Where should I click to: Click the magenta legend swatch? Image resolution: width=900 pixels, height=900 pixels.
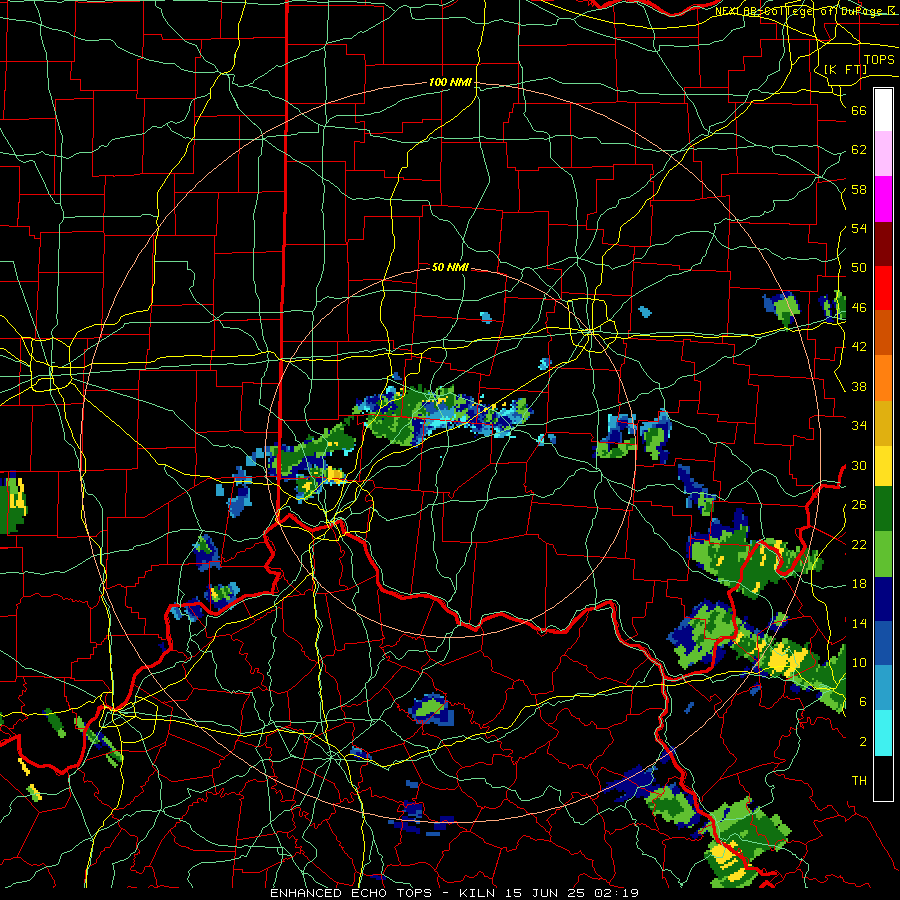coord(883,199)
